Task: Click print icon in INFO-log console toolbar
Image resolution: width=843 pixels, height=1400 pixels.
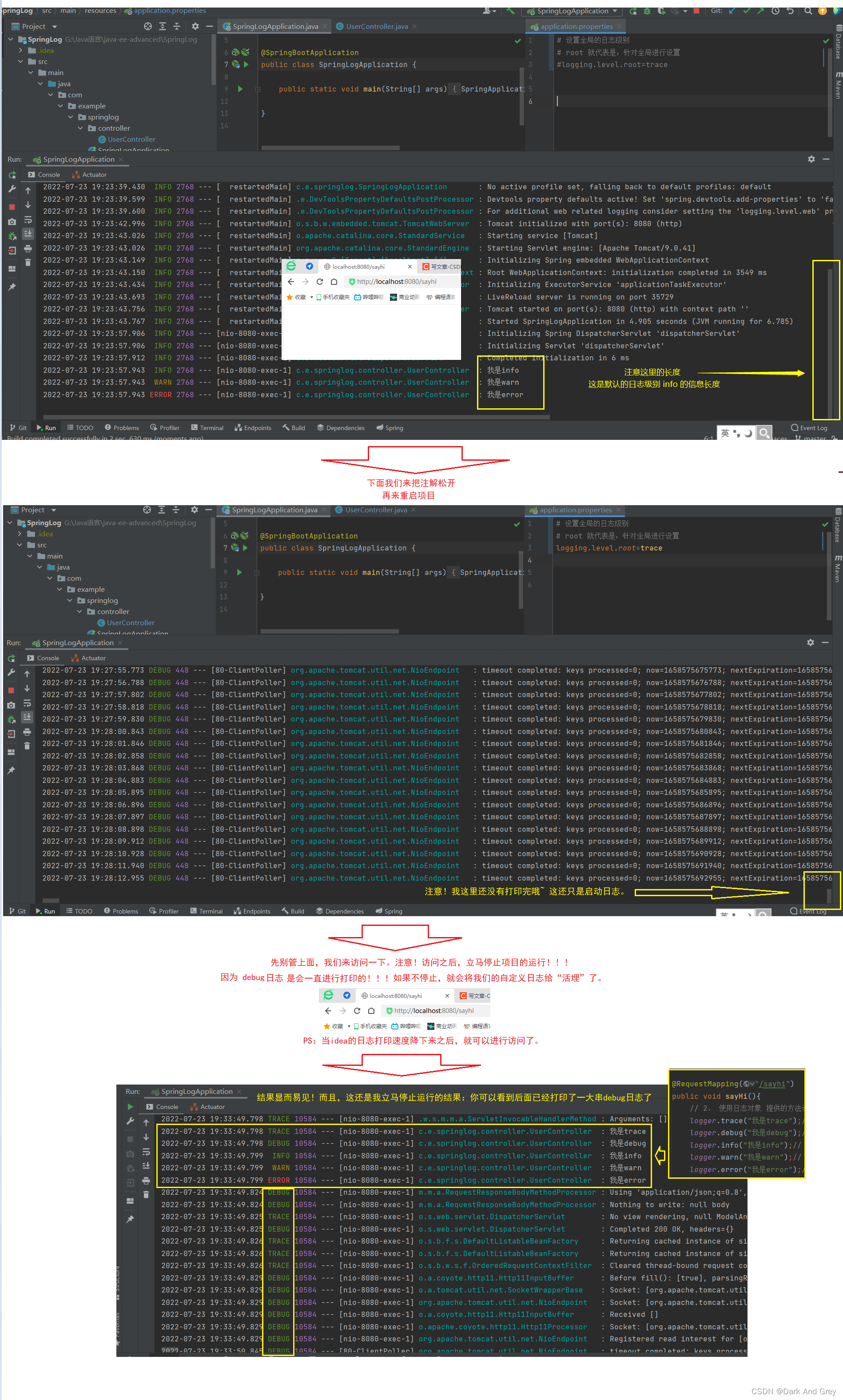Action: (x=28, y=248)
